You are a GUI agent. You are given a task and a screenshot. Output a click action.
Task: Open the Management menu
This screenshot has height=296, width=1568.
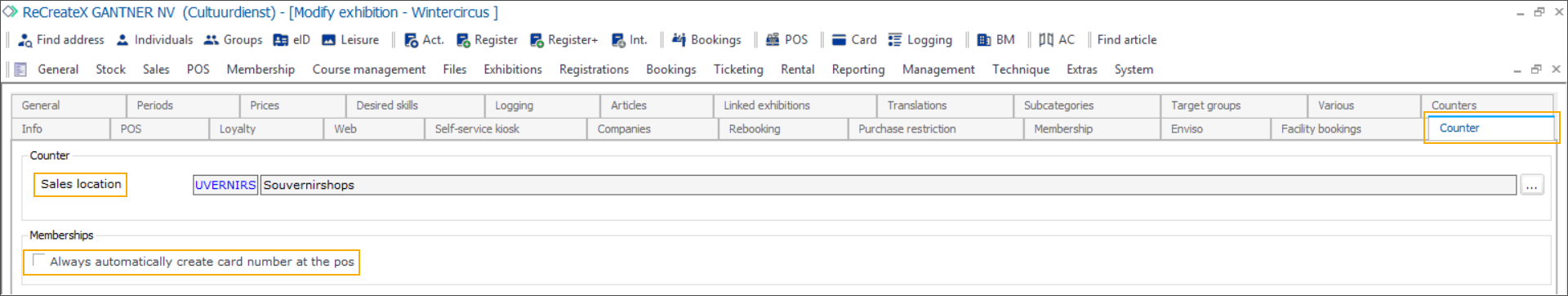(938, 70)
